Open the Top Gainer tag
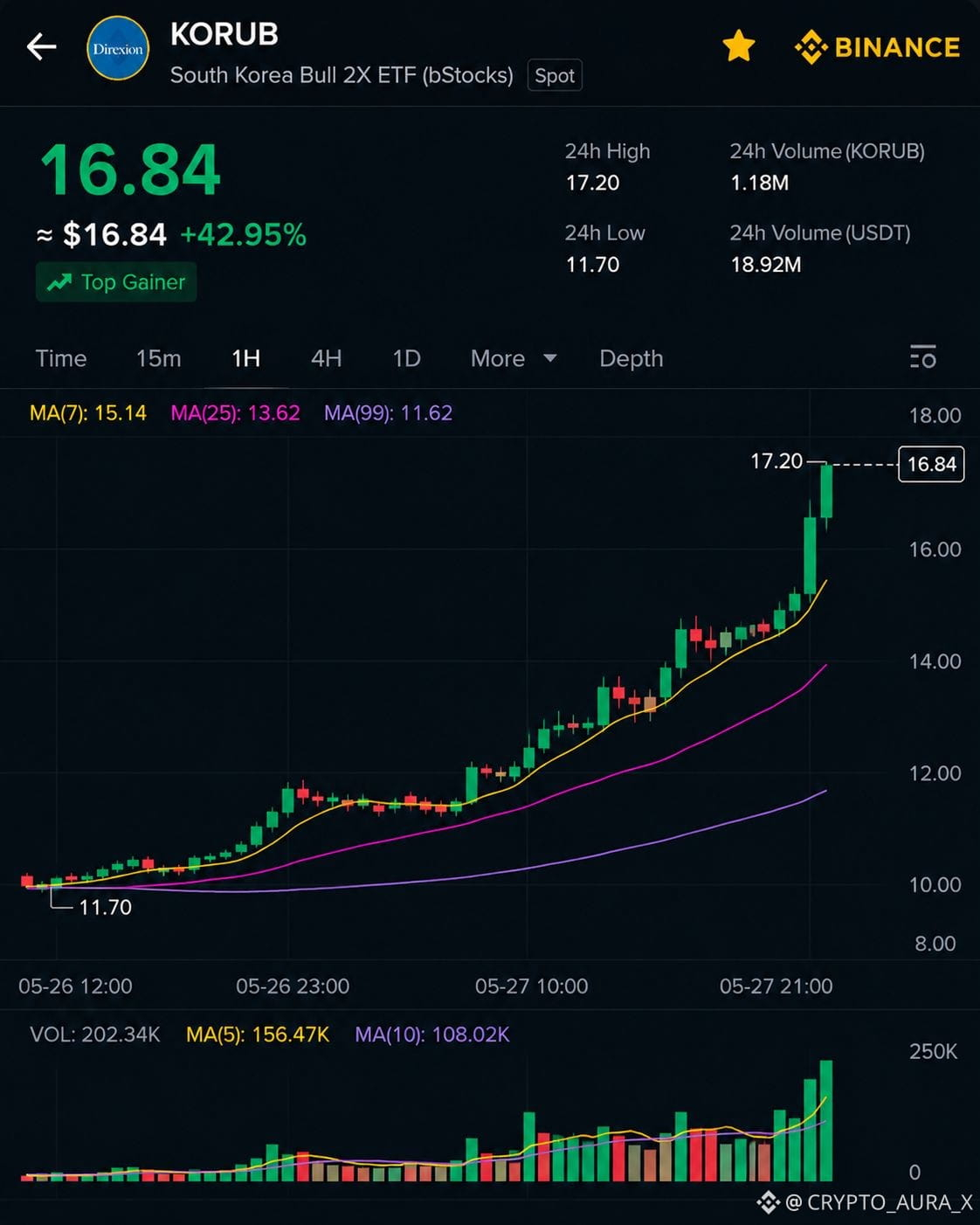 tap(116, 282)
